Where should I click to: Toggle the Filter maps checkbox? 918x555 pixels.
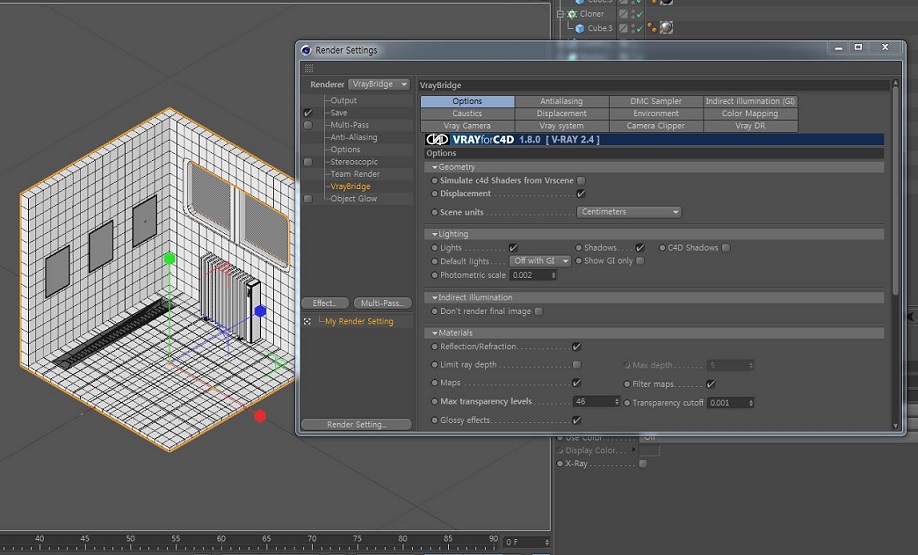pyautogui.click(x=710, y=385)
